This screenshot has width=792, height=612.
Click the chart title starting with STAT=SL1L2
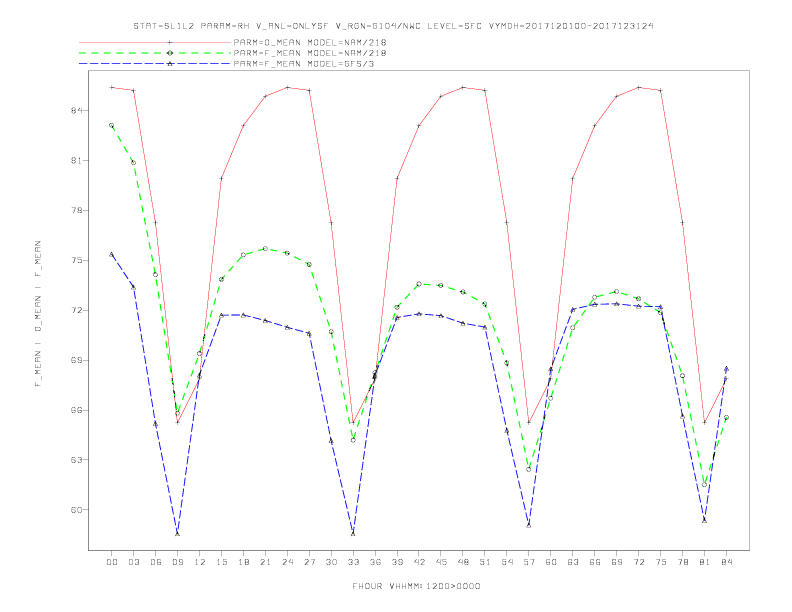tap(393, 26)
